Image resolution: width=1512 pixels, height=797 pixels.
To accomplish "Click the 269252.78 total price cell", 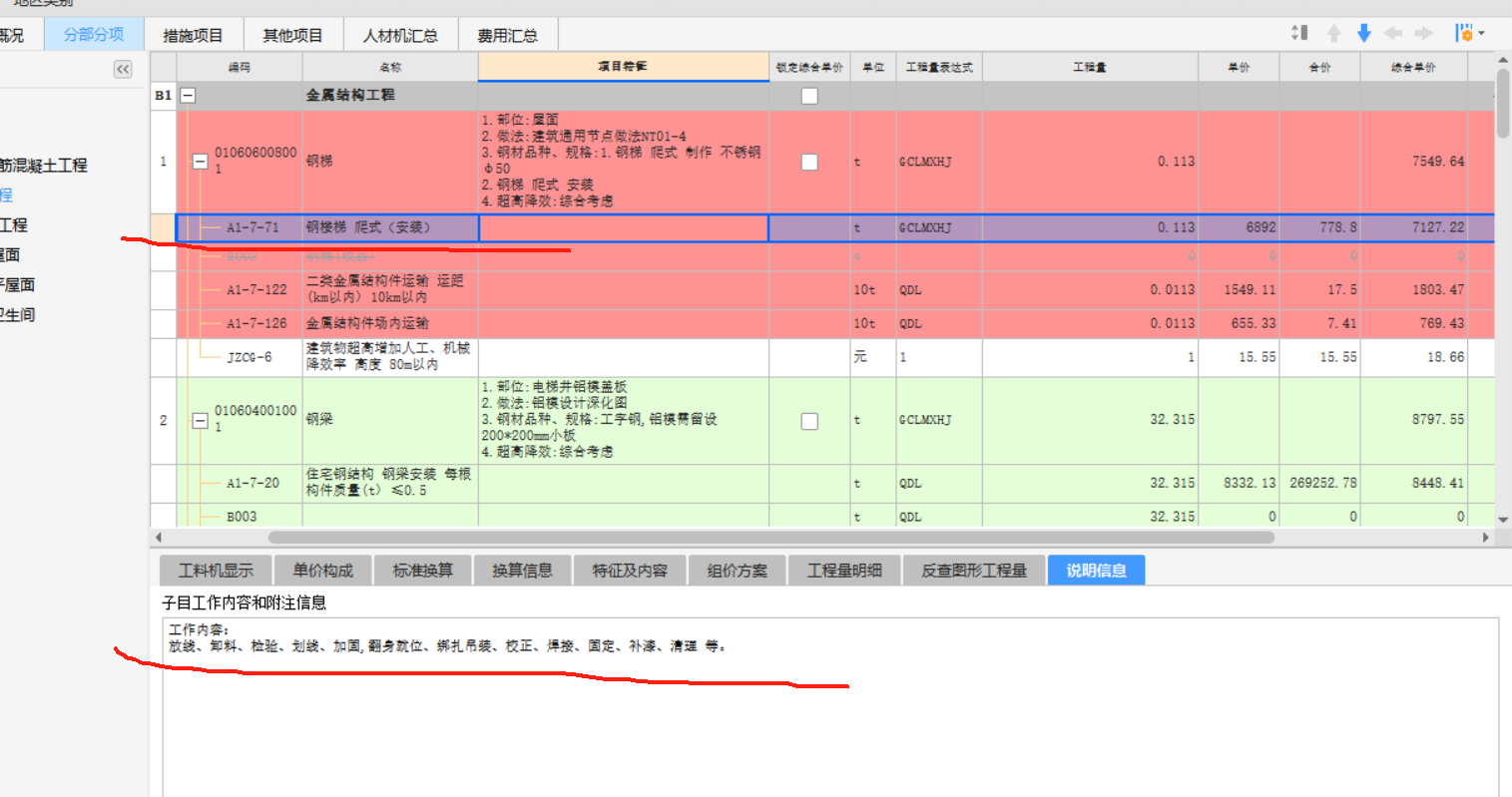I will pos(1319,483).
